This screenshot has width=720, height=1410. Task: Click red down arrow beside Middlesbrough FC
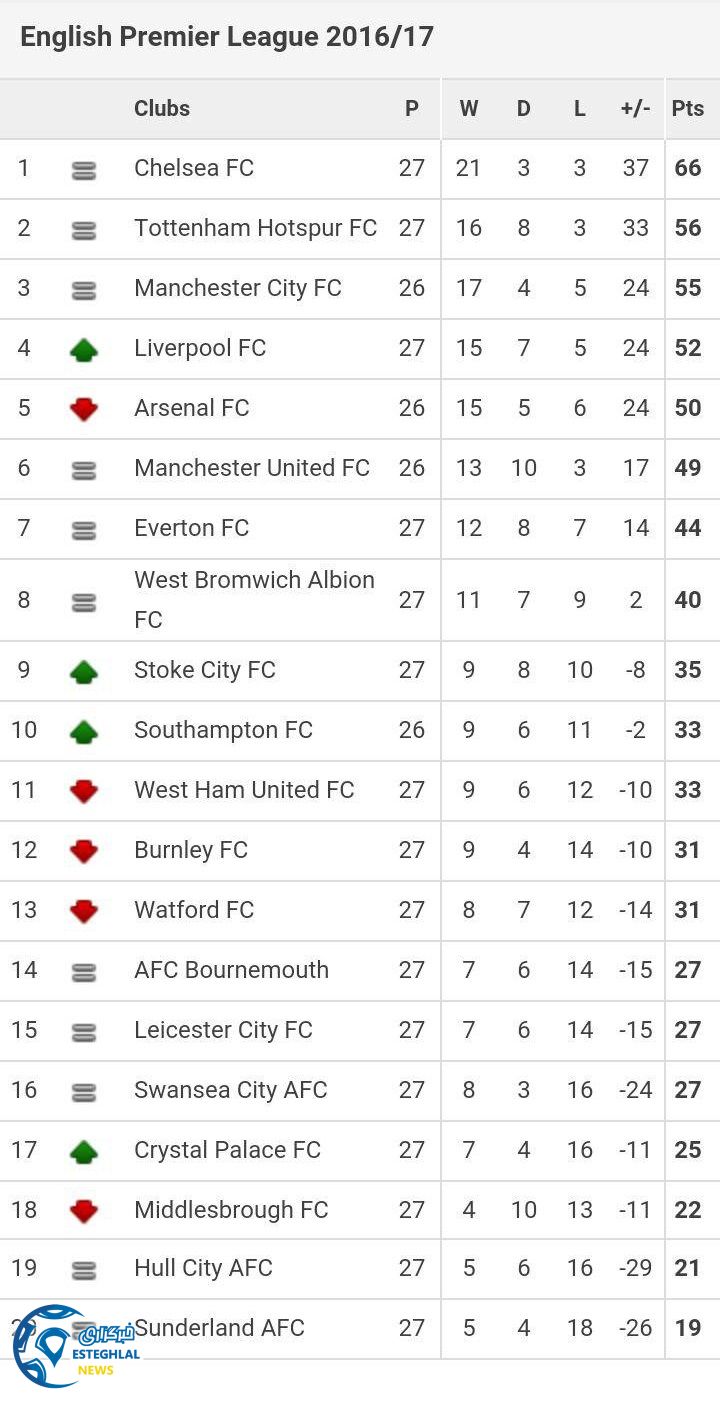pos(84,1211)
